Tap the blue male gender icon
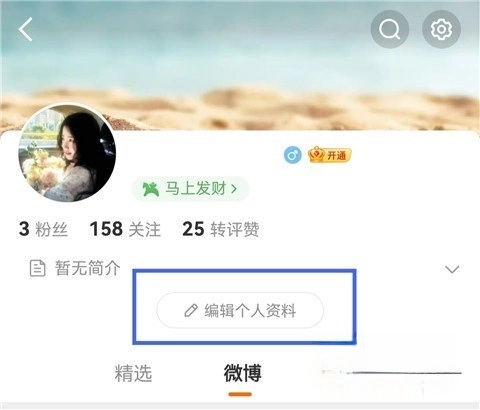Screen dimensions: 480x410 pos(293,155)
